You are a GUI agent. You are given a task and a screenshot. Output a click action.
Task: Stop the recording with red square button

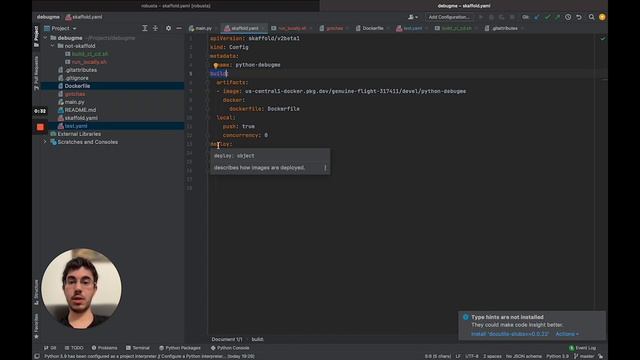point(40,127)
